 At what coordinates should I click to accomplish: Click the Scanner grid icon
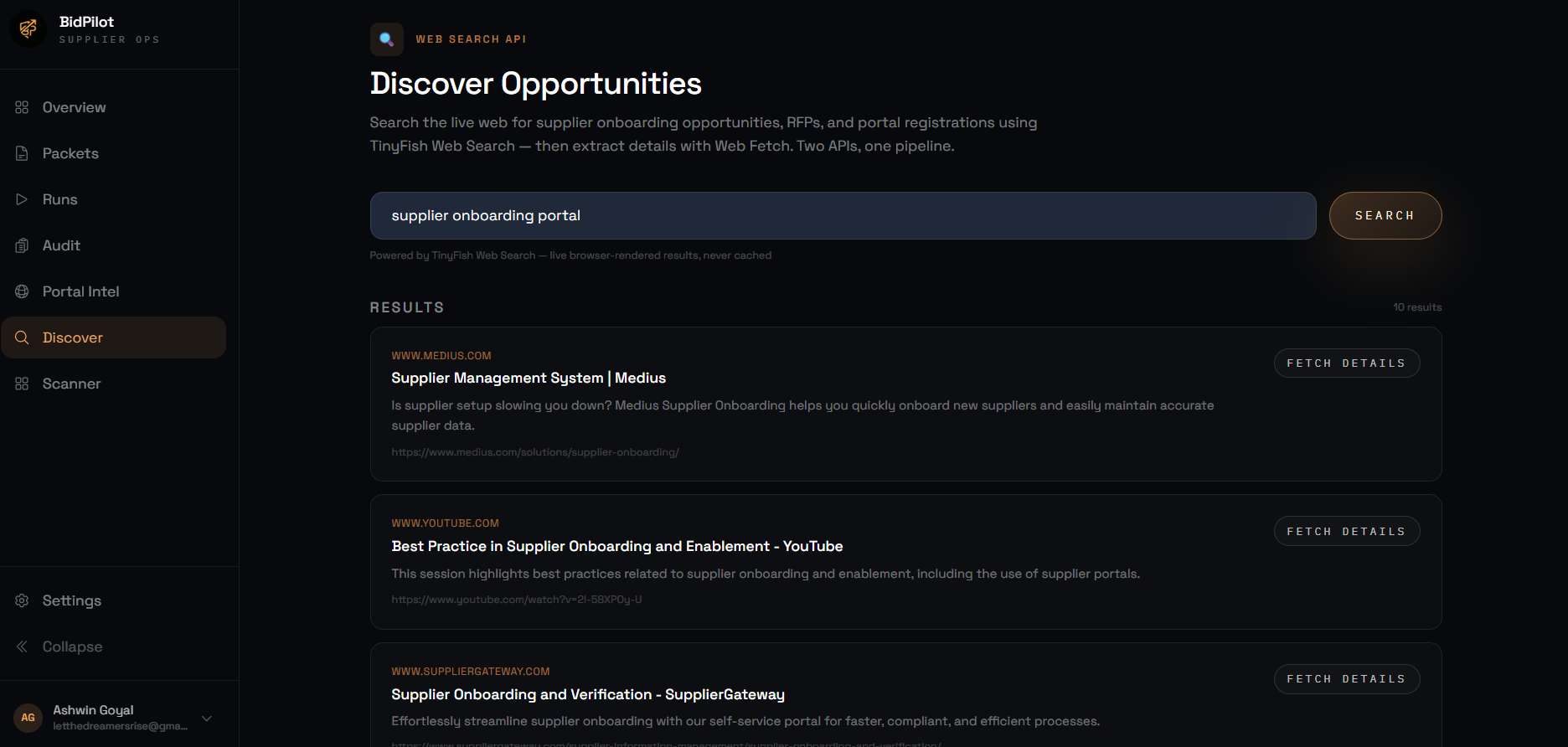pyautogui.click(x=22, y=384)
